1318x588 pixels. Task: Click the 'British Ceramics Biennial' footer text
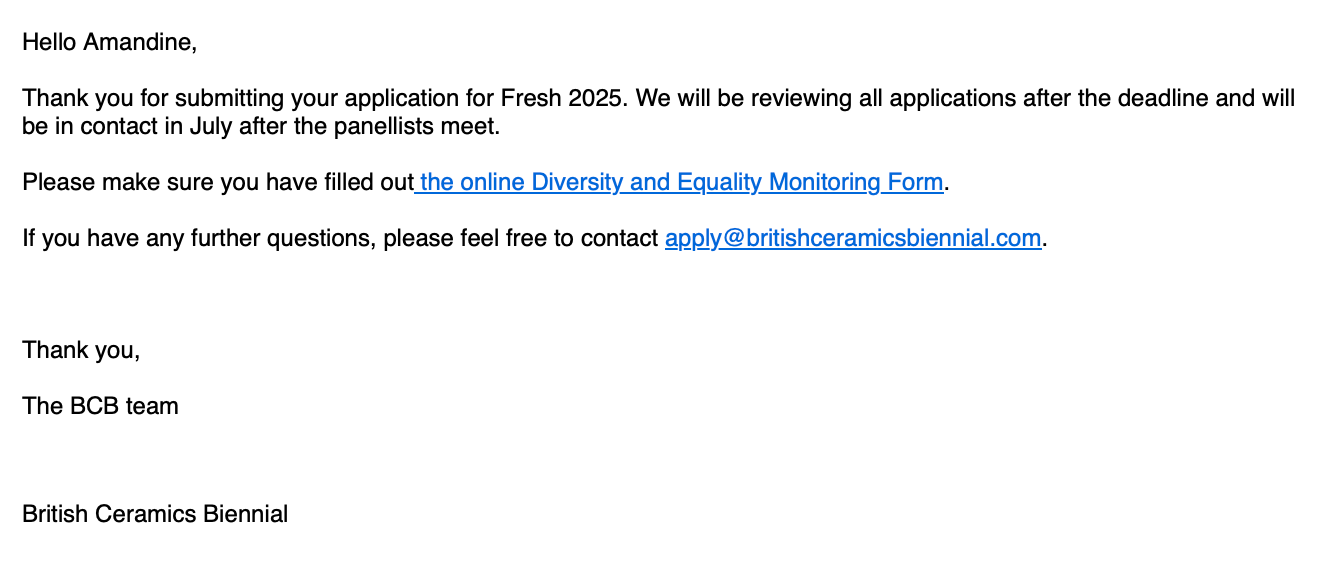coord(155,514)
